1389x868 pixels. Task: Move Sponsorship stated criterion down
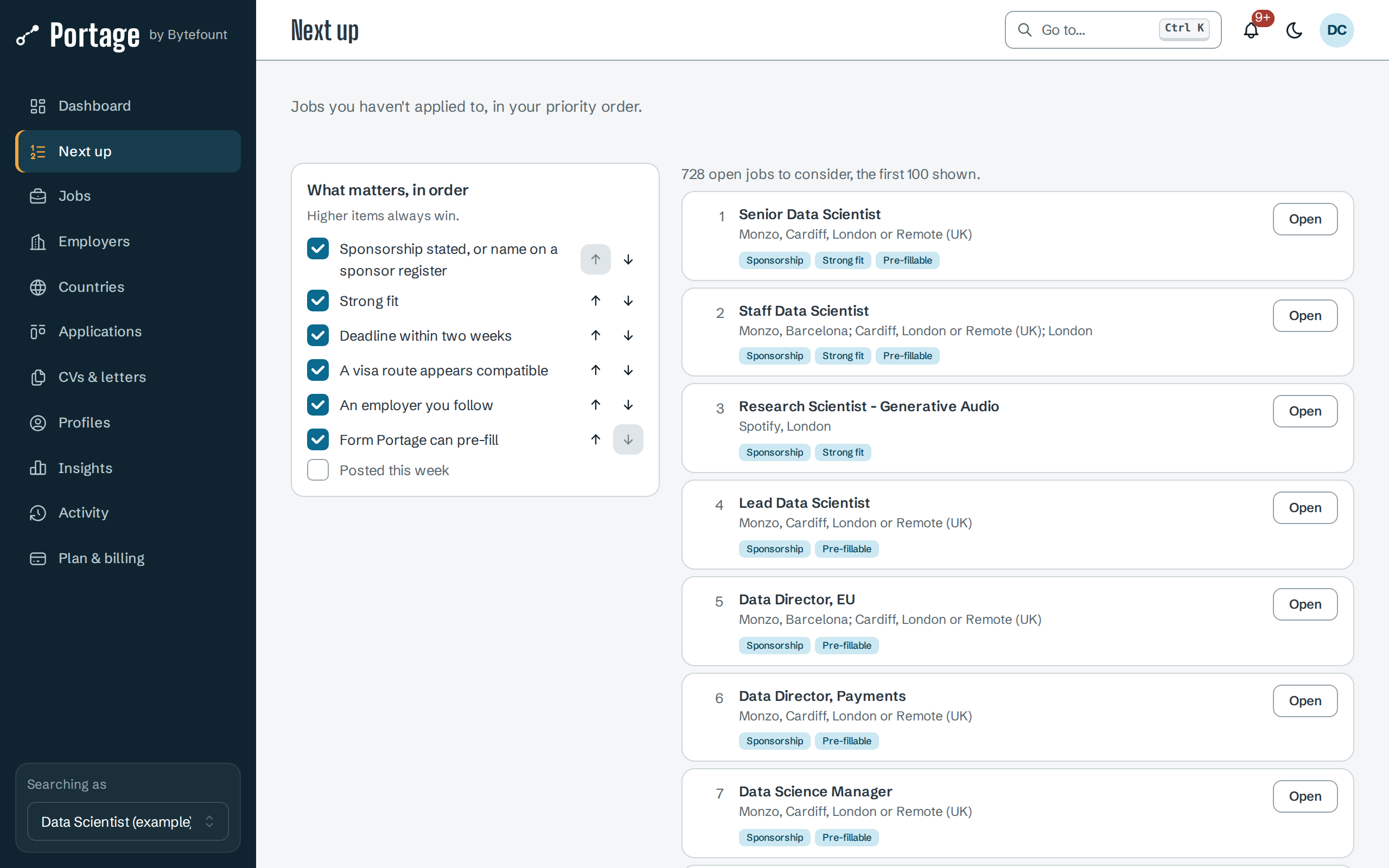628,259
